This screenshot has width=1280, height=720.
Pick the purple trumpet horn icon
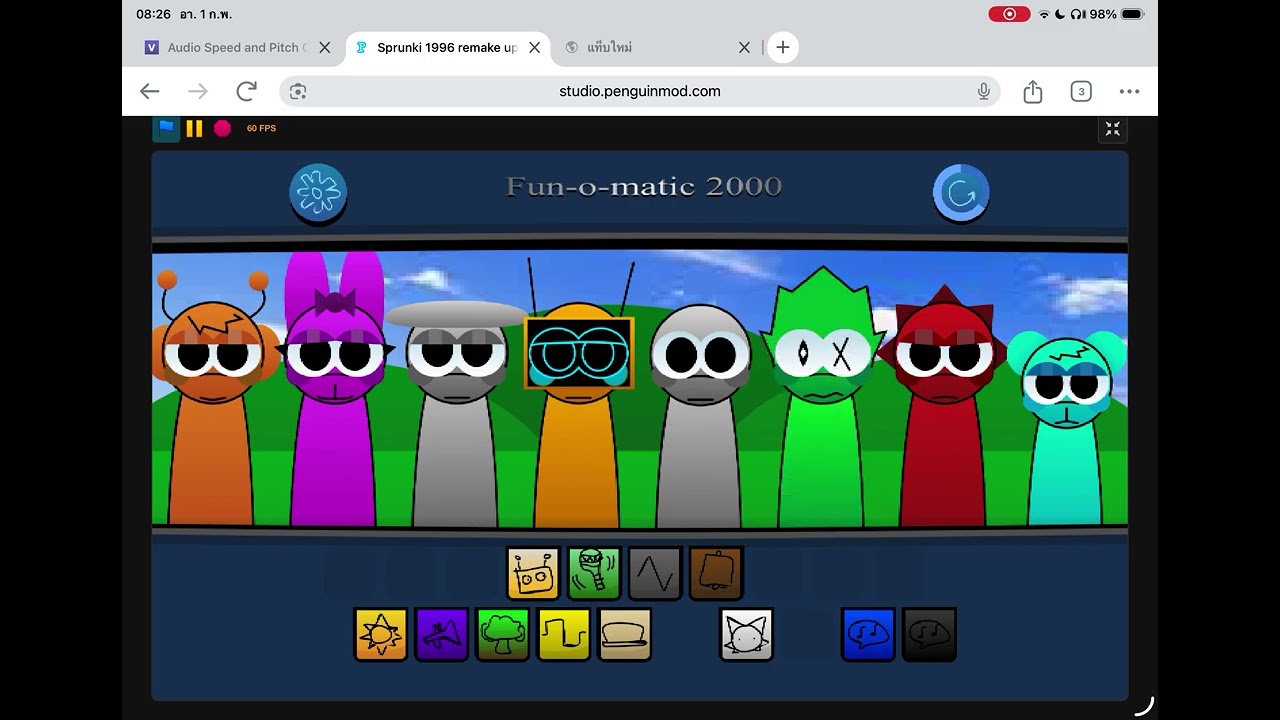442,634
